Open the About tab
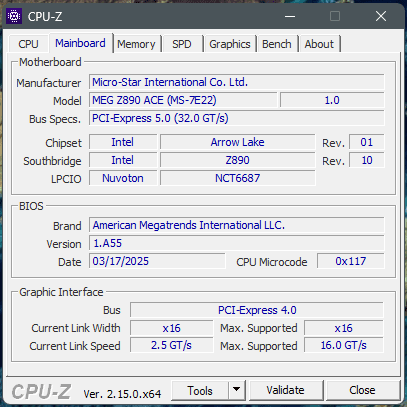 tap(319, 44)
